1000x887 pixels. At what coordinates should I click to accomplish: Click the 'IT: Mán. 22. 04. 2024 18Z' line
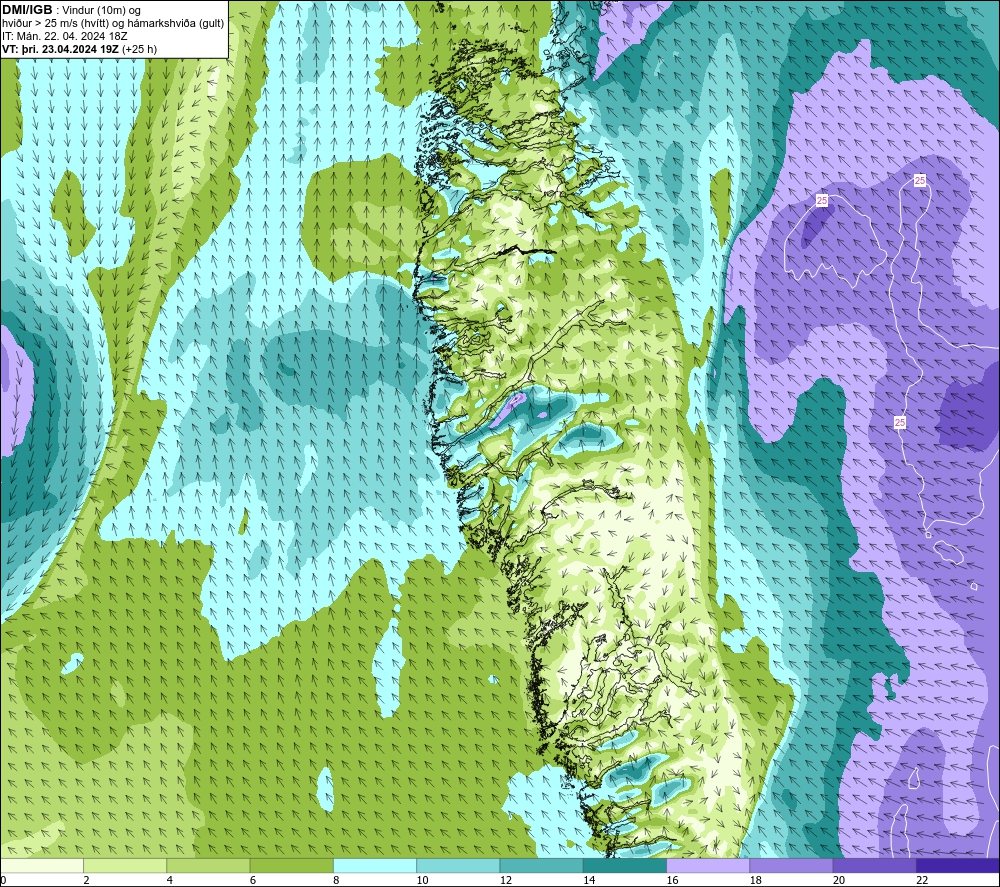(65, 36)
